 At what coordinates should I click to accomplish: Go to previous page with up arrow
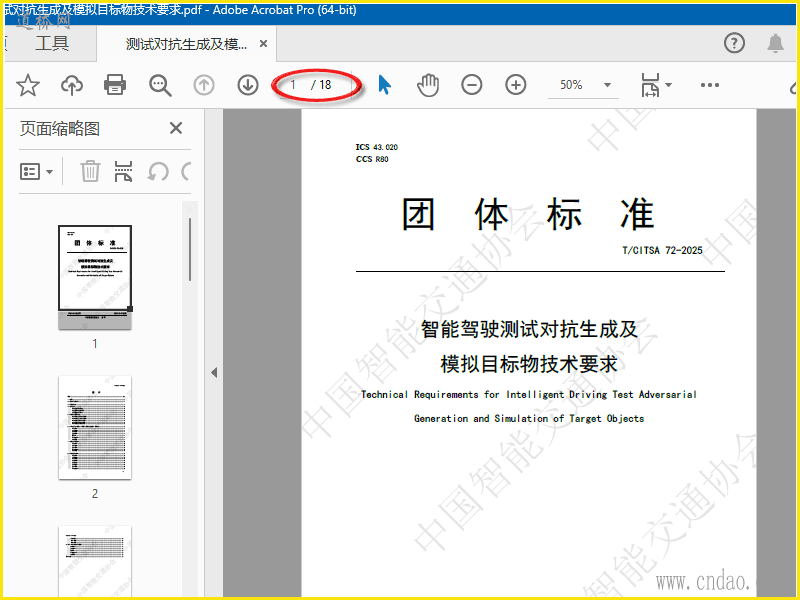pos(204,85)
